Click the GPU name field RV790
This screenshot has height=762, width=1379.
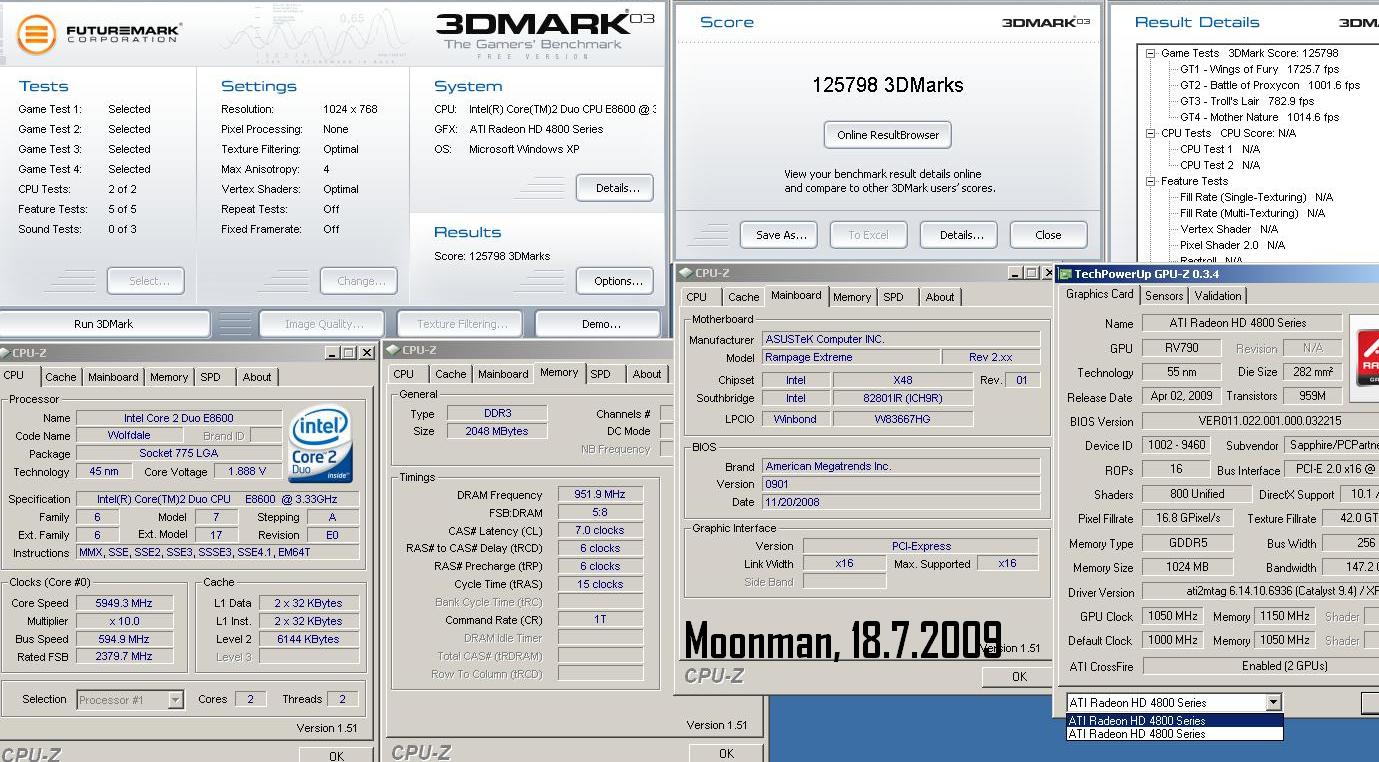(x=1182, y=348)
